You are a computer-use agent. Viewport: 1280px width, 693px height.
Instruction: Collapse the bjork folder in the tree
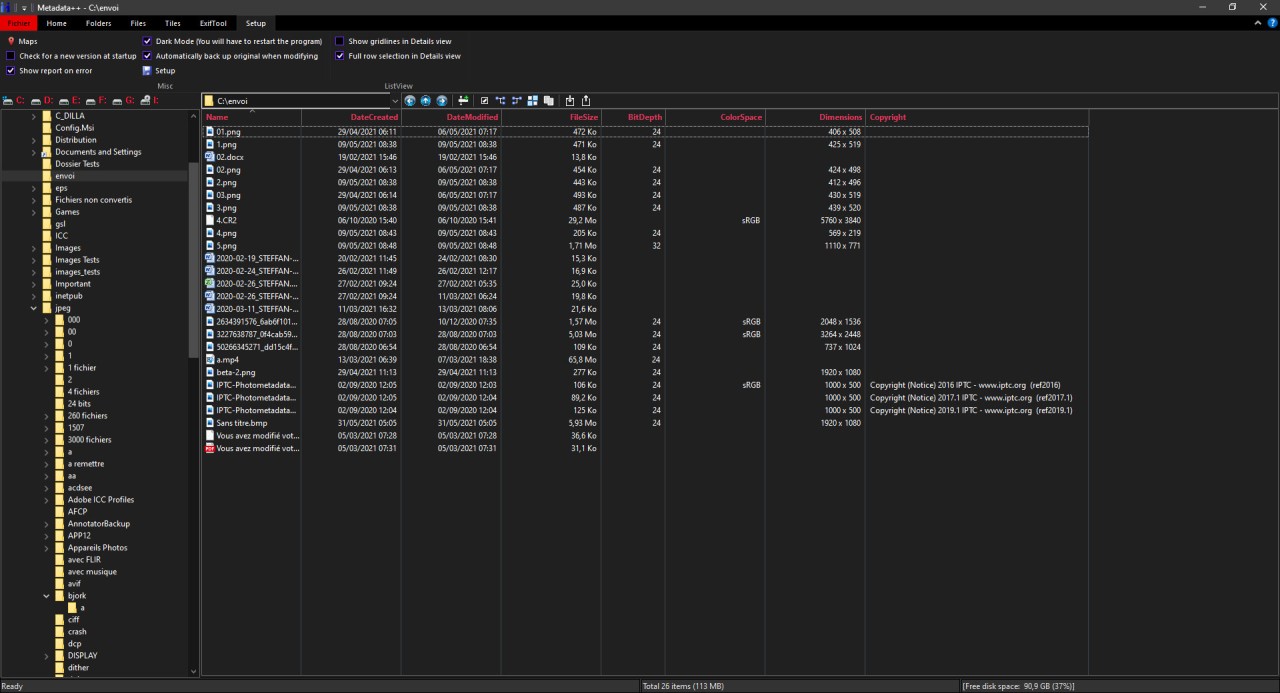(x=46, y=596)
